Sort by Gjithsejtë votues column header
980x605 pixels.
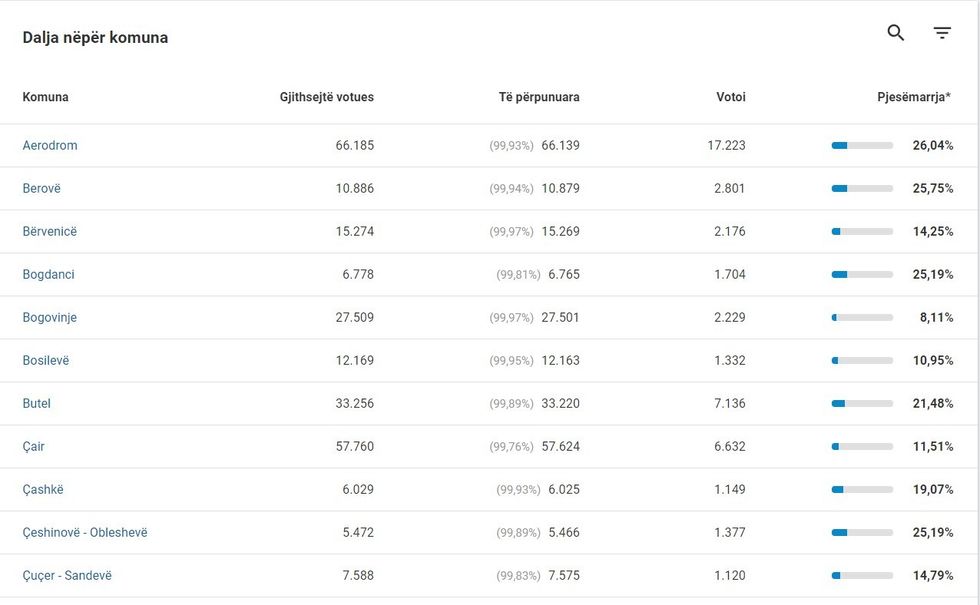click(327, 97)
